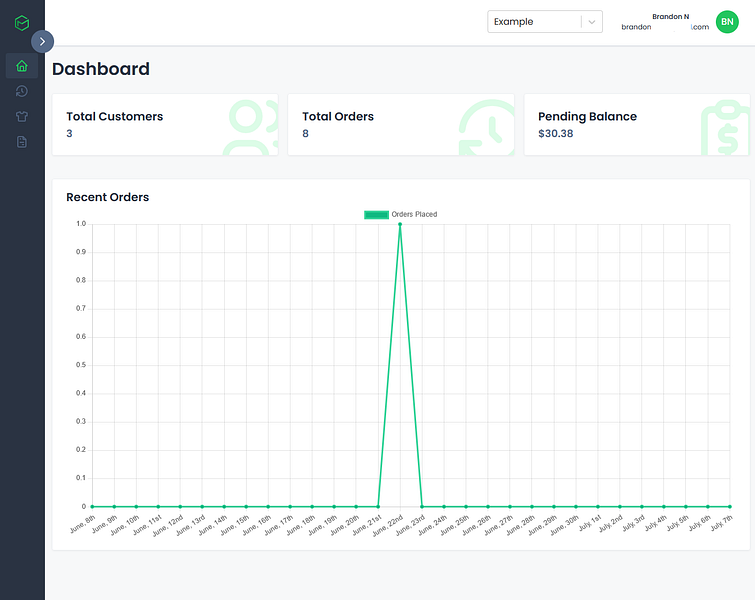
Task: Open the Total Customers card
Action: click(x=165, y=125)
